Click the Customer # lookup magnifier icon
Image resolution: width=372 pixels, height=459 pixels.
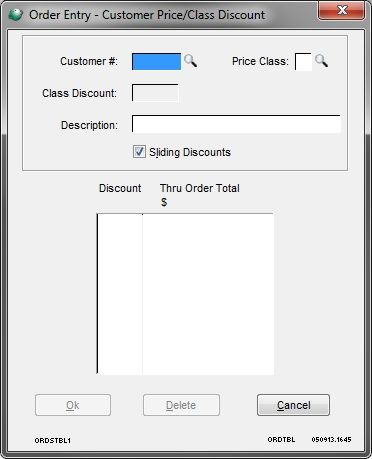tap(191, 61)
